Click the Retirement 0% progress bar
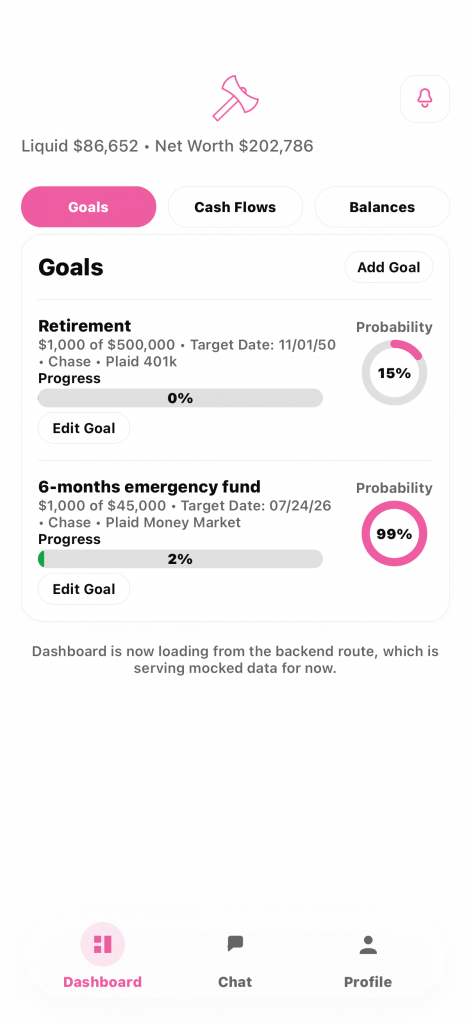Viewport: 471px width, 1024px height. pos(180,398)
